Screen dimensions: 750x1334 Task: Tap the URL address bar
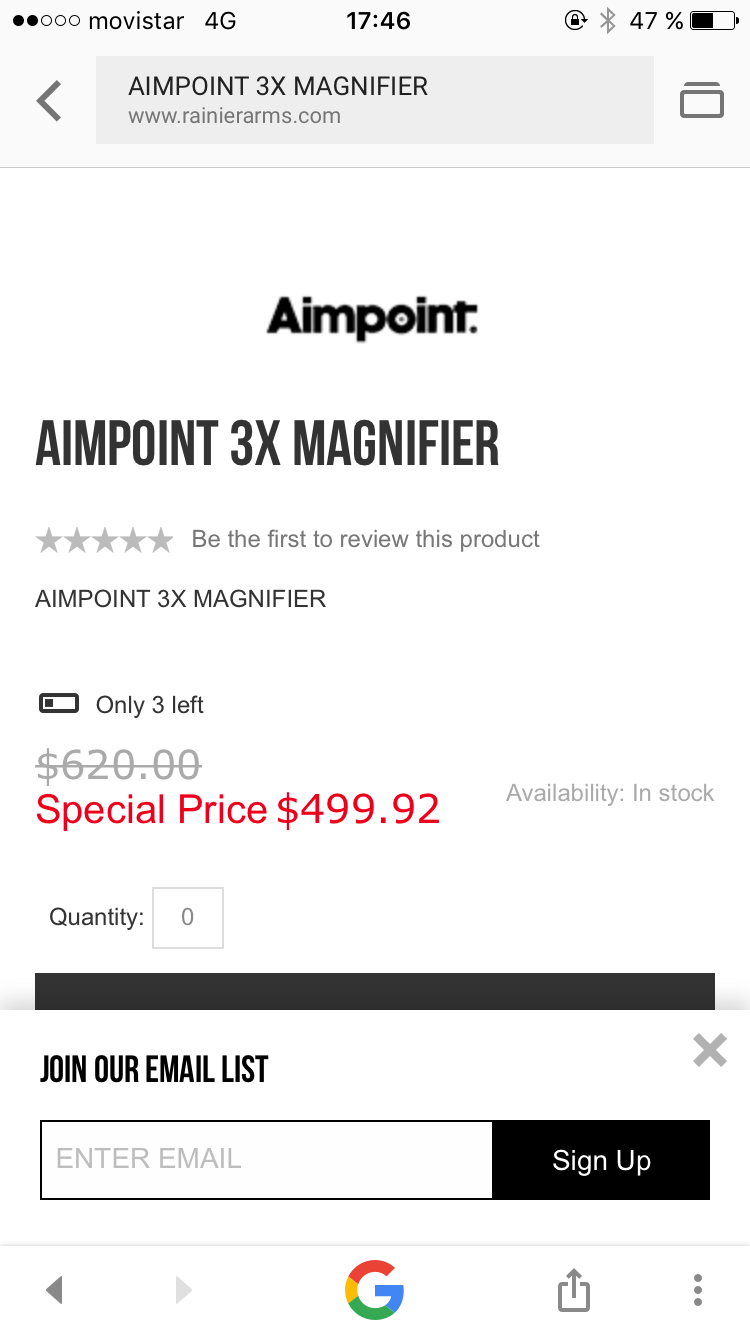[x=374, y=100]
